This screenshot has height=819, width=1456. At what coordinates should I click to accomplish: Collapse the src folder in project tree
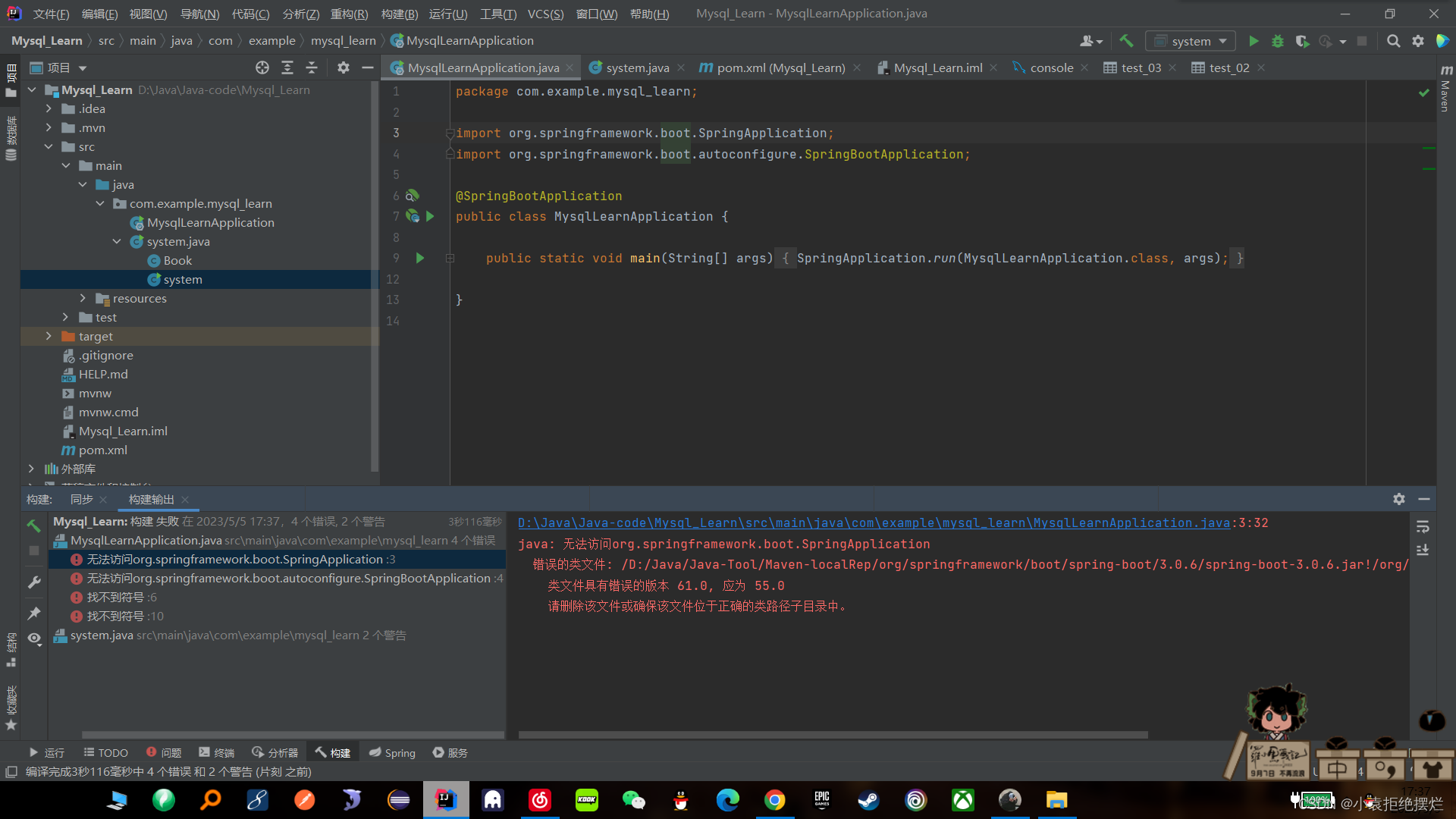[49, 147]
